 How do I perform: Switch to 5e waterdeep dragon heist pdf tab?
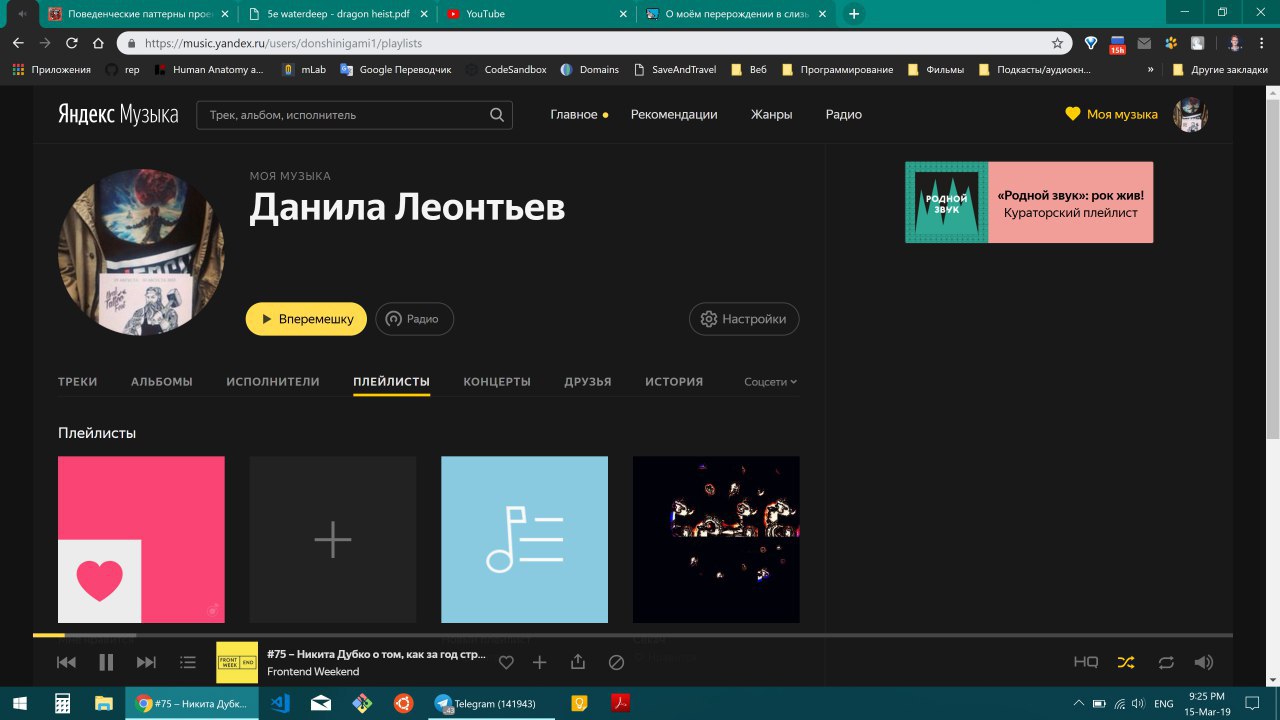point(338,14)
